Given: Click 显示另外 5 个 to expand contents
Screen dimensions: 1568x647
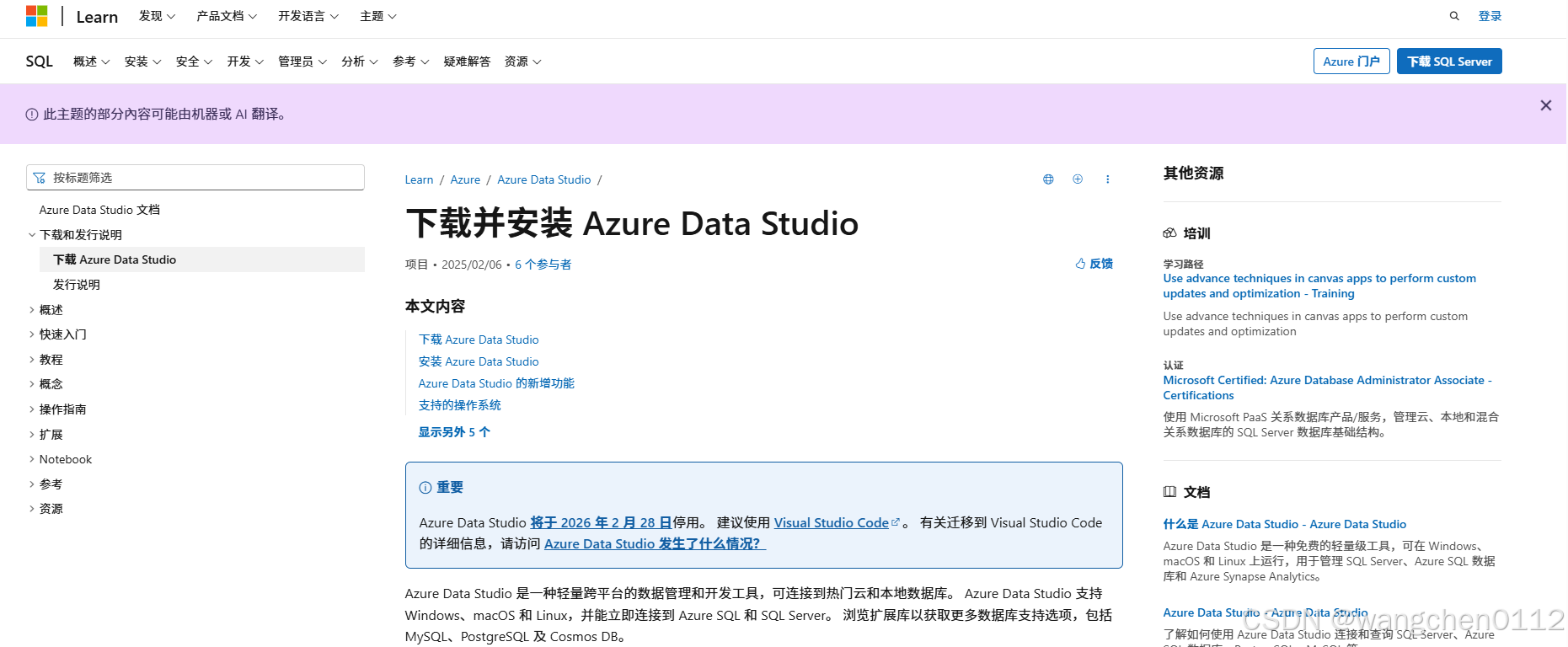Looking at the screenshot, I should coord(454,432).
